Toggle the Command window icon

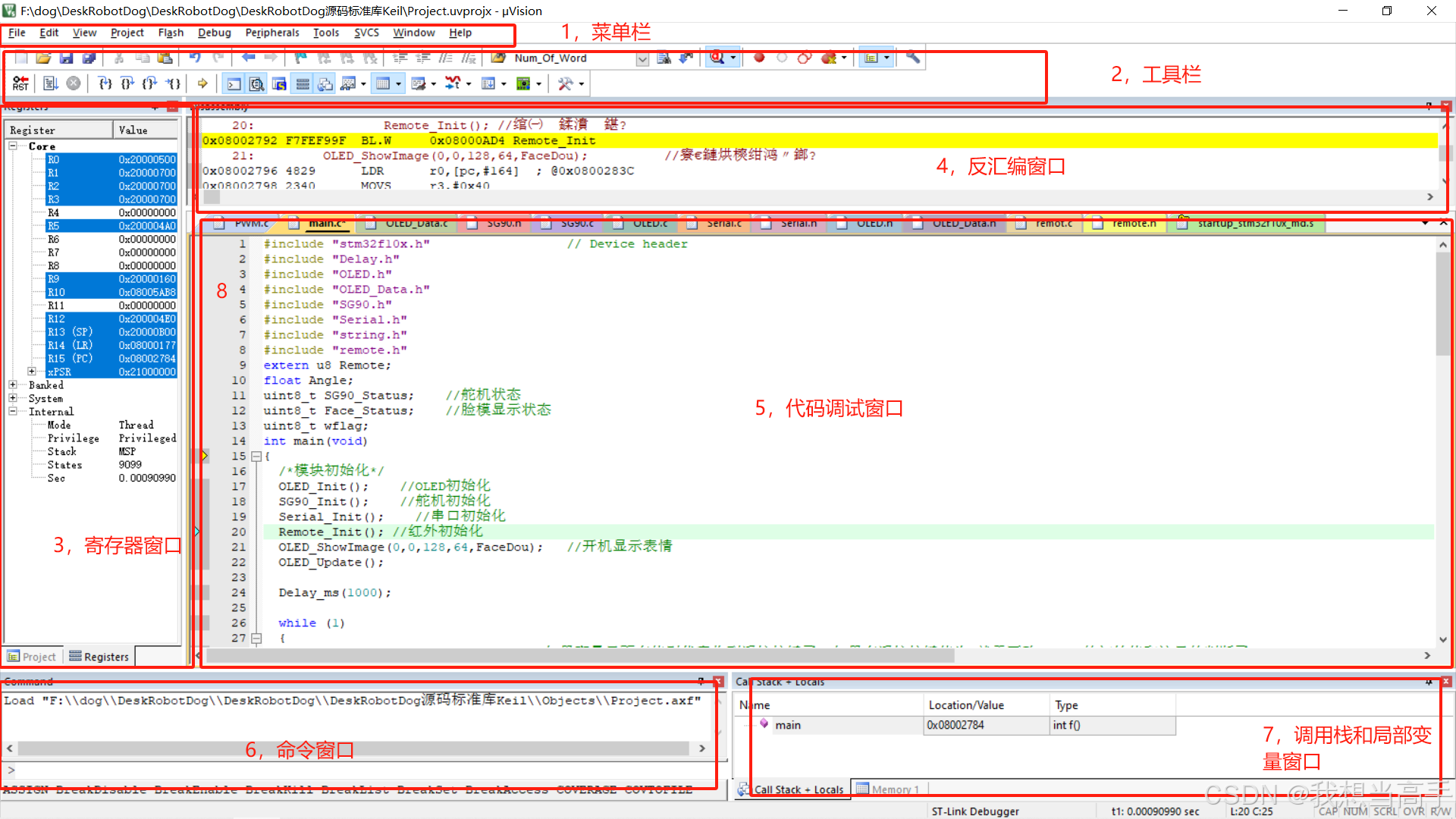pos(234,83)
